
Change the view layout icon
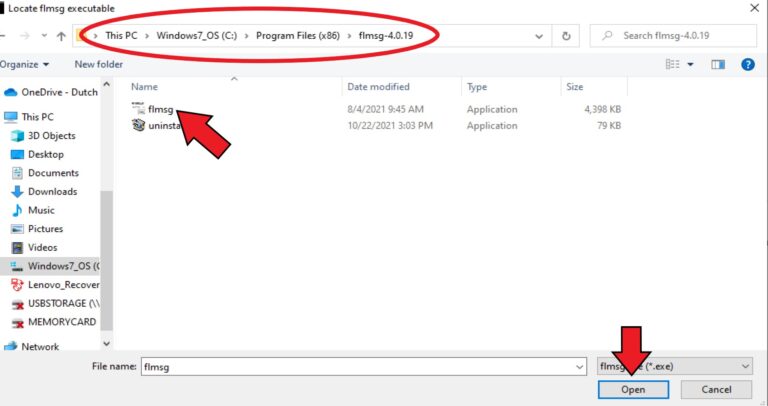tap(672, 64)
